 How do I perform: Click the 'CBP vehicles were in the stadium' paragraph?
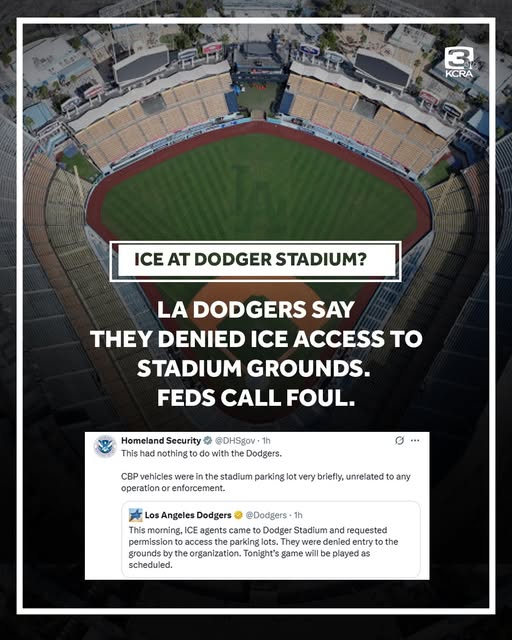265,482
